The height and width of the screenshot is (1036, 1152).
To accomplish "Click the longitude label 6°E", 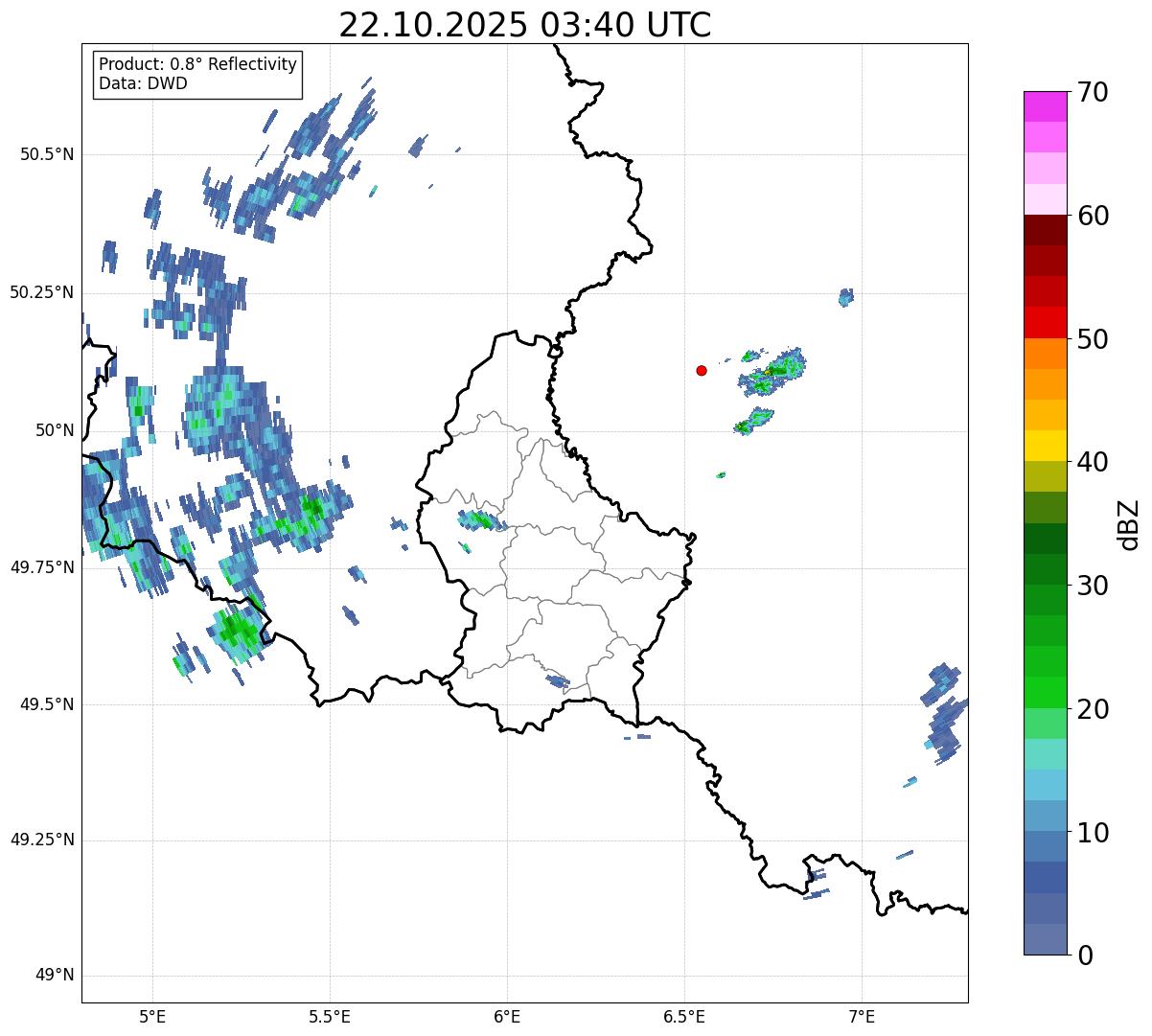I will [508, 1016].
